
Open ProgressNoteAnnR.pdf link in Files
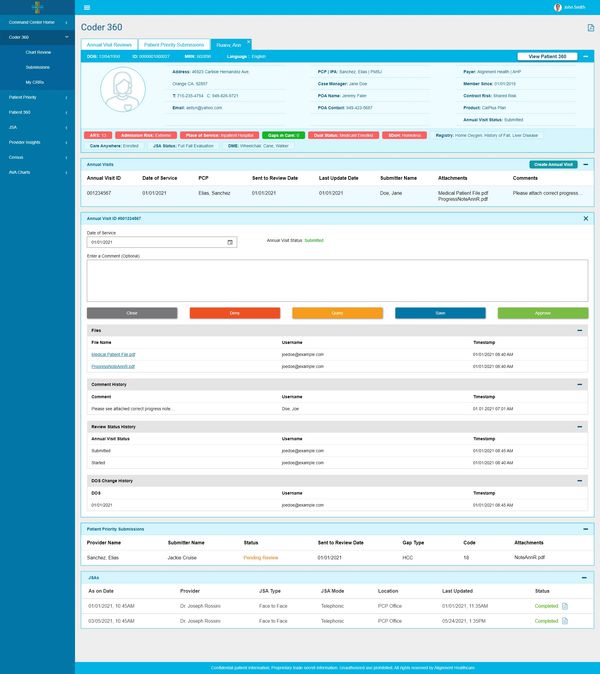coord(113,367)
